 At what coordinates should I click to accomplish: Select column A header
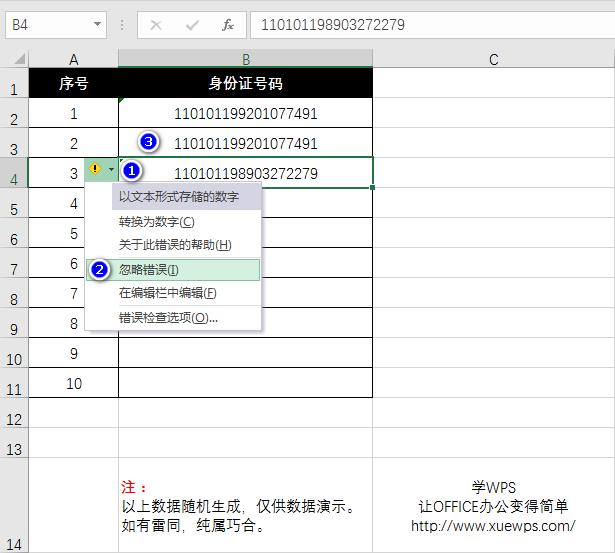tap(73, 59)
